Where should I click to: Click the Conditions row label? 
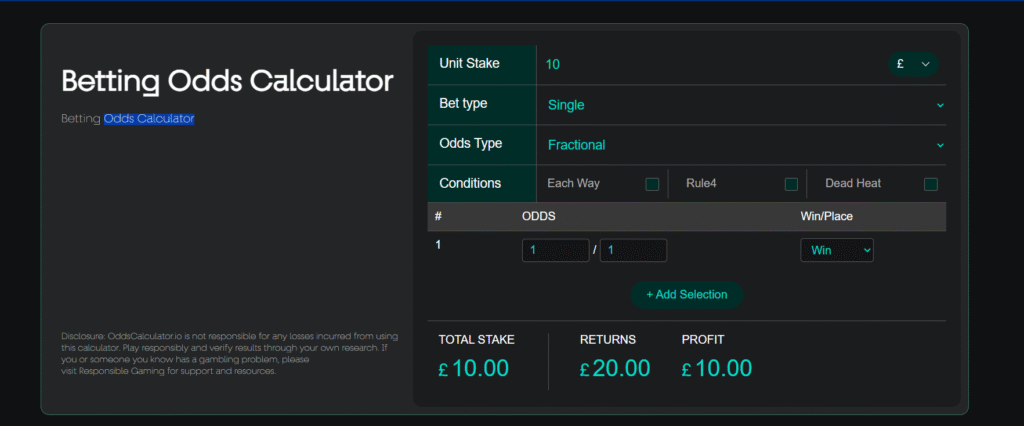(470, 184)
